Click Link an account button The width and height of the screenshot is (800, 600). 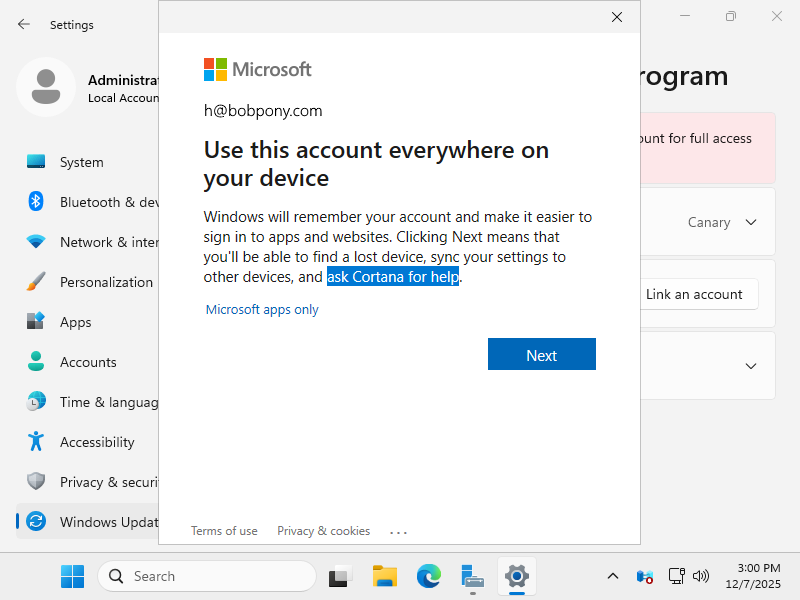698,294
